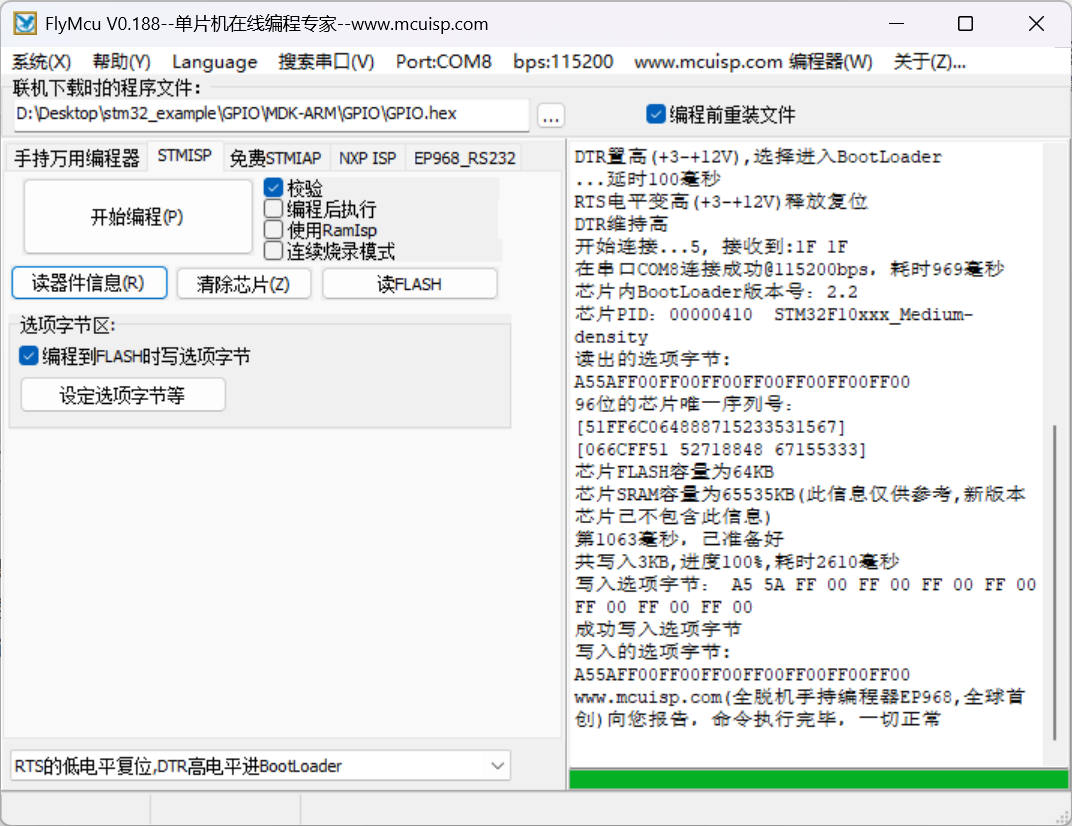Switch to the 手持万用编程器 tab
The image size is (1072, 826).
[77, 159]
